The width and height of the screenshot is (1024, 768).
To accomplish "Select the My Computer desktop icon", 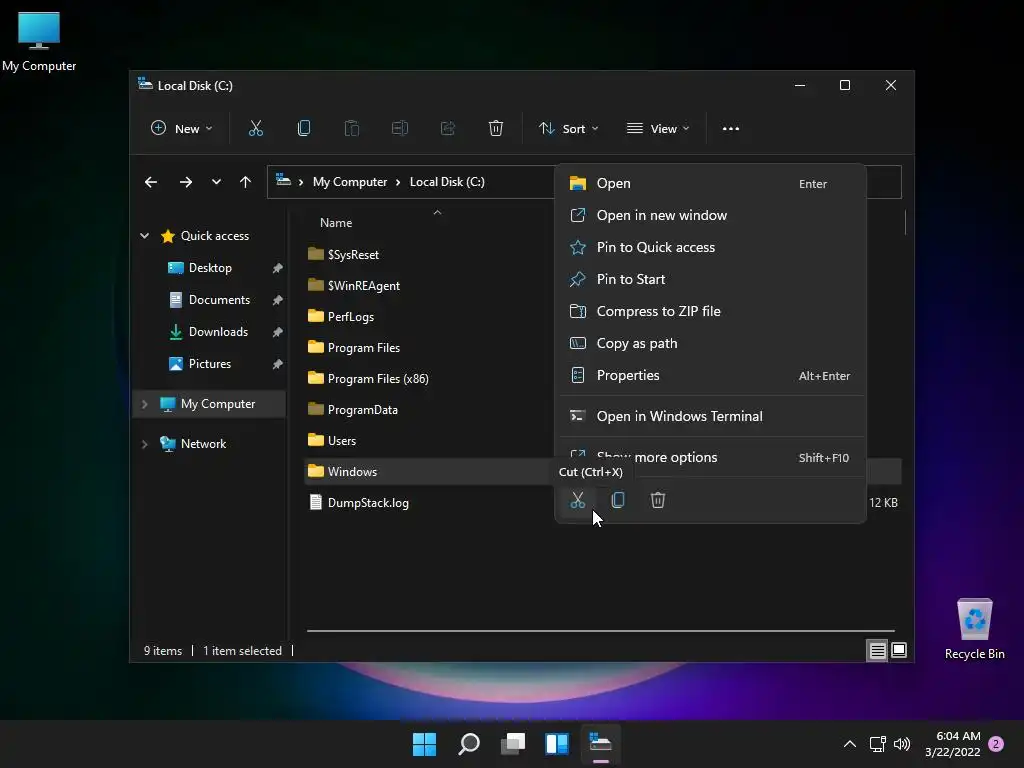I will tap(39, 41).
